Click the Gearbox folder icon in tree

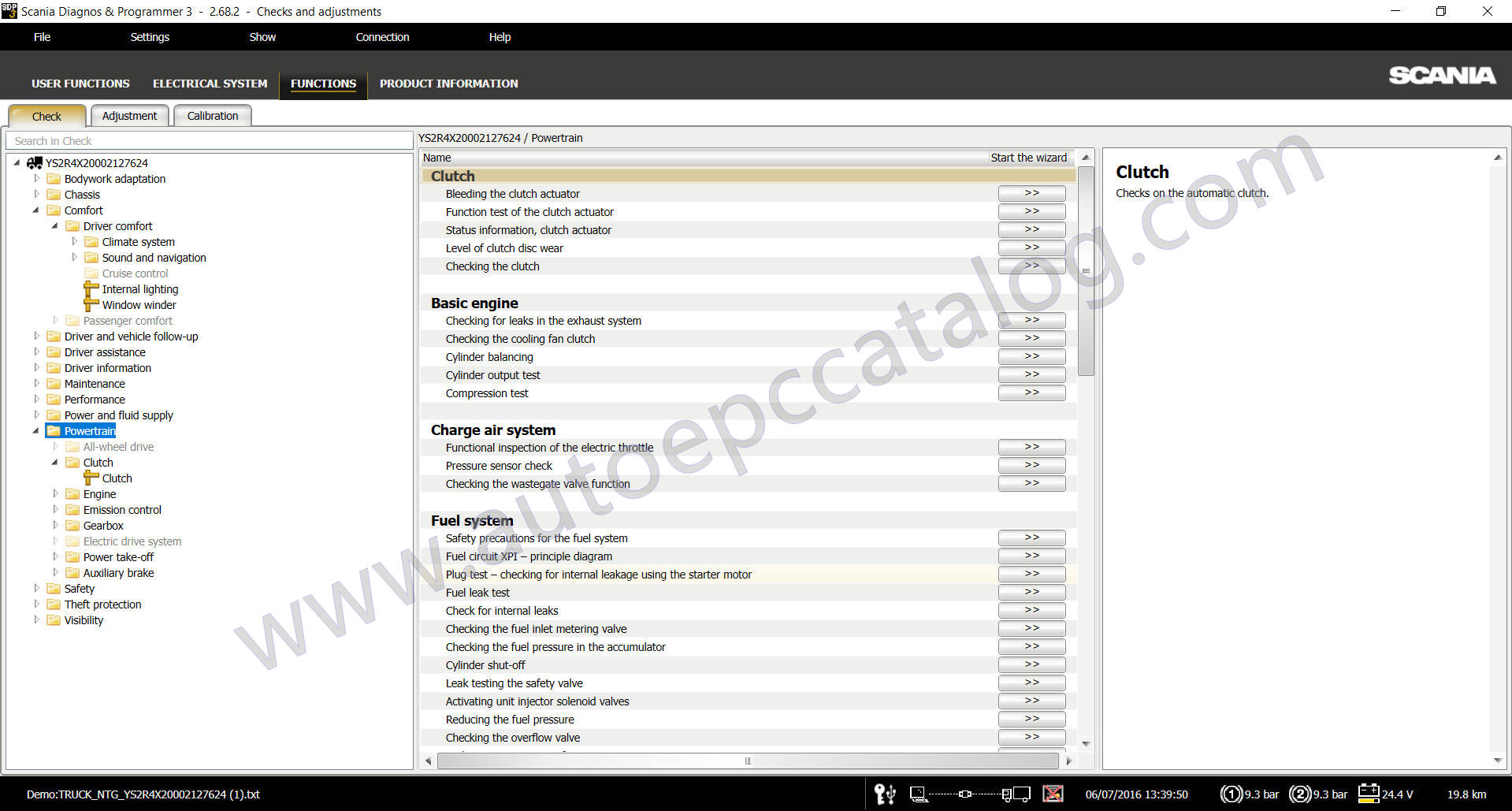(x=72, y=526)
